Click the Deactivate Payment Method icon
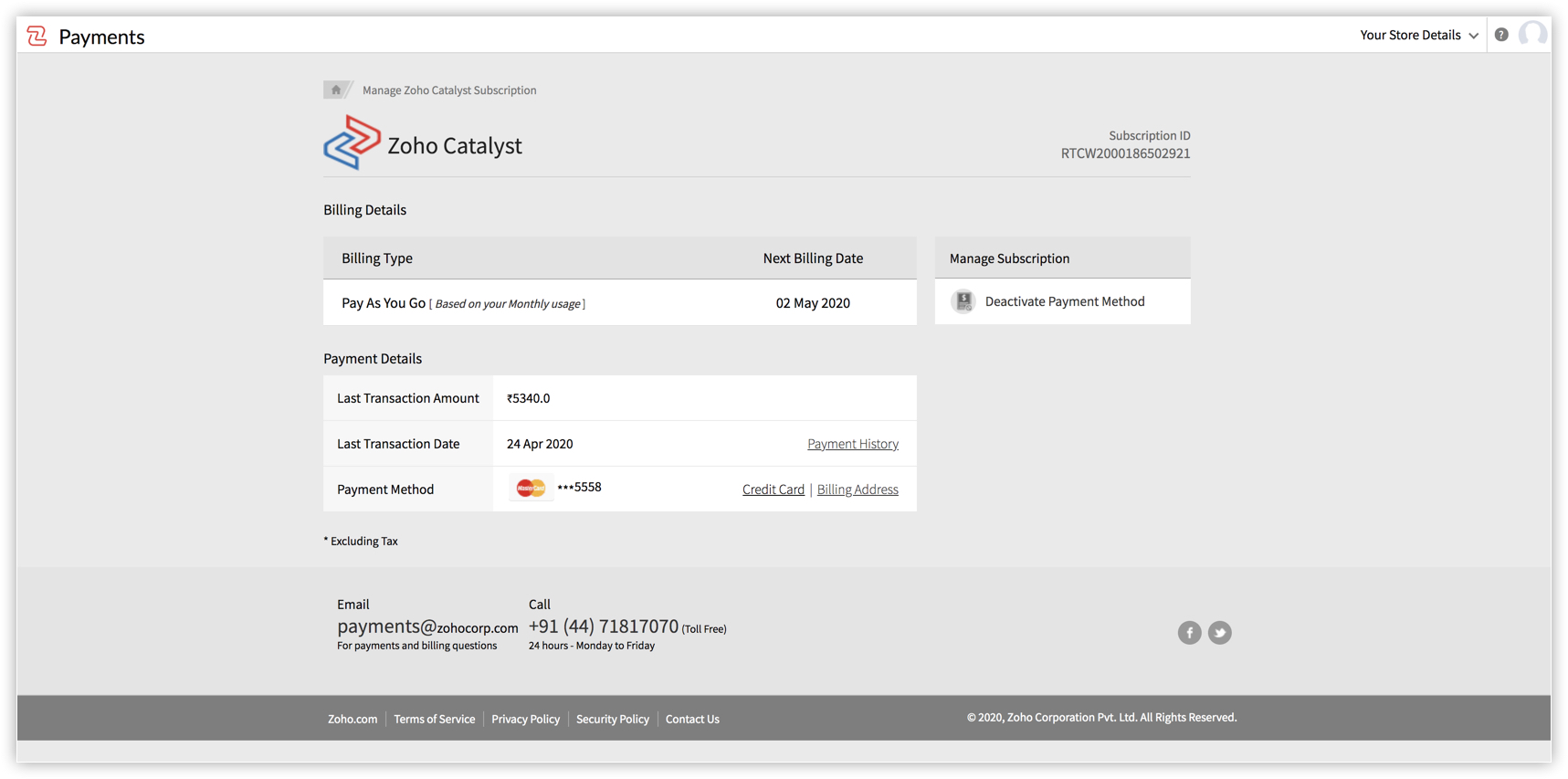Screen dimensions: 1568x779 tap(963, 301)
